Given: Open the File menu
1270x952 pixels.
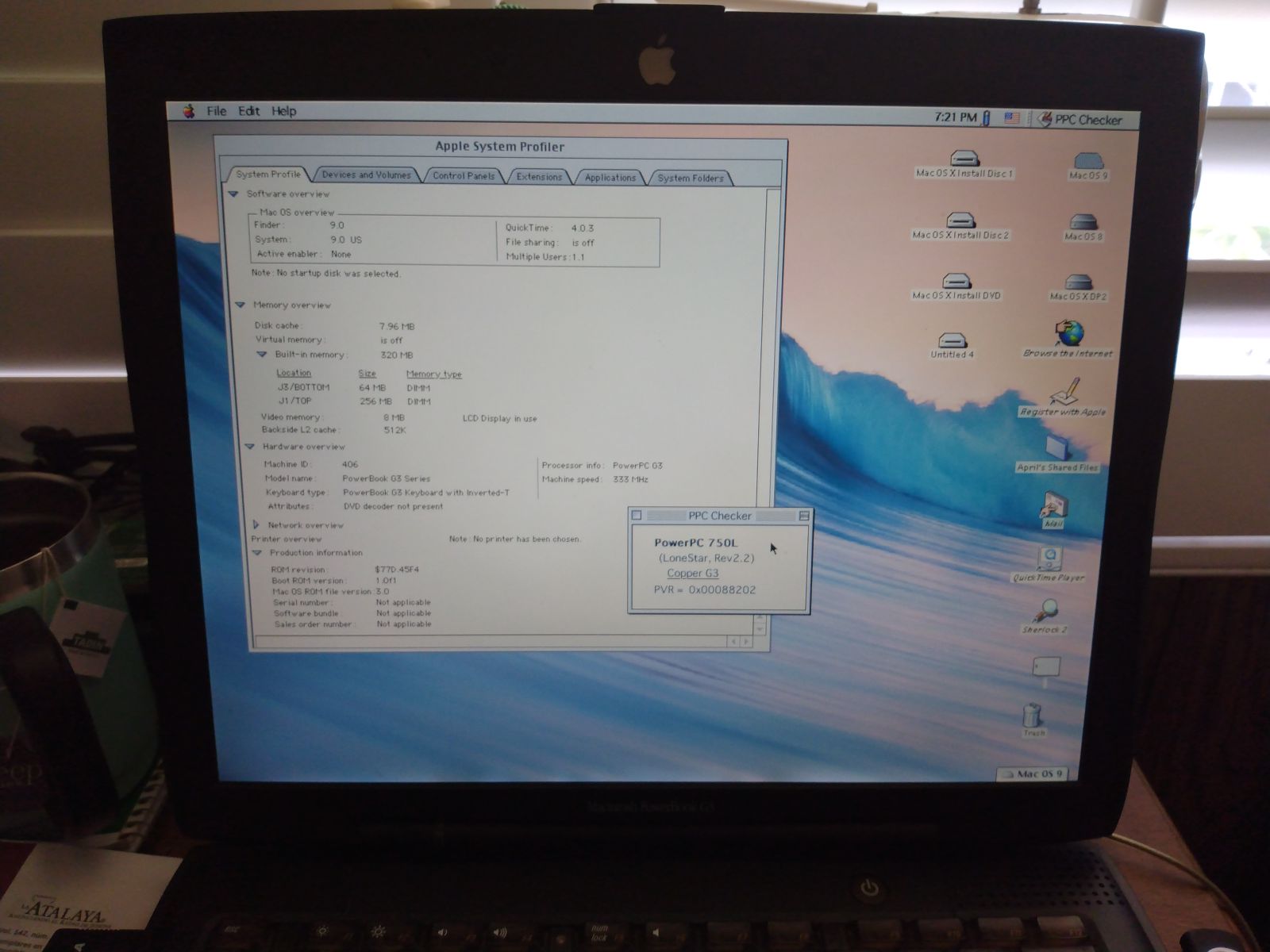Looking at the screenshot, I should 217,111.
